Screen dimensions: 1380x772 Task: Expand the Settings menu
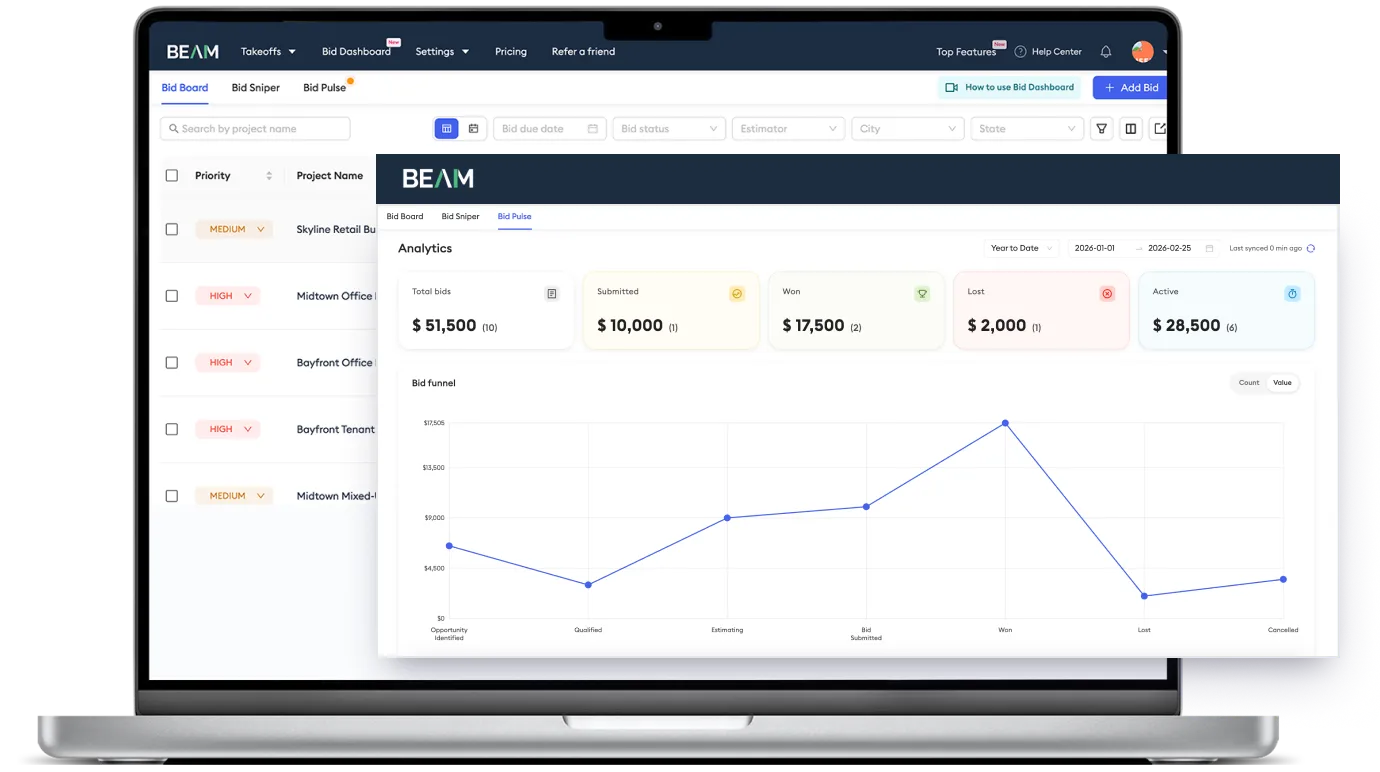point(442,52)
